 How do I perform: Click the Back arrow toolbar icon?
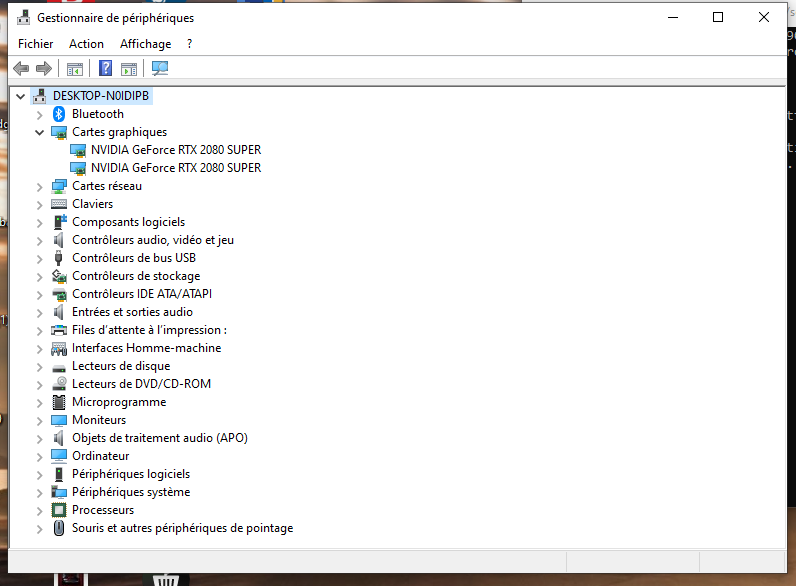(x=21, y=68)
